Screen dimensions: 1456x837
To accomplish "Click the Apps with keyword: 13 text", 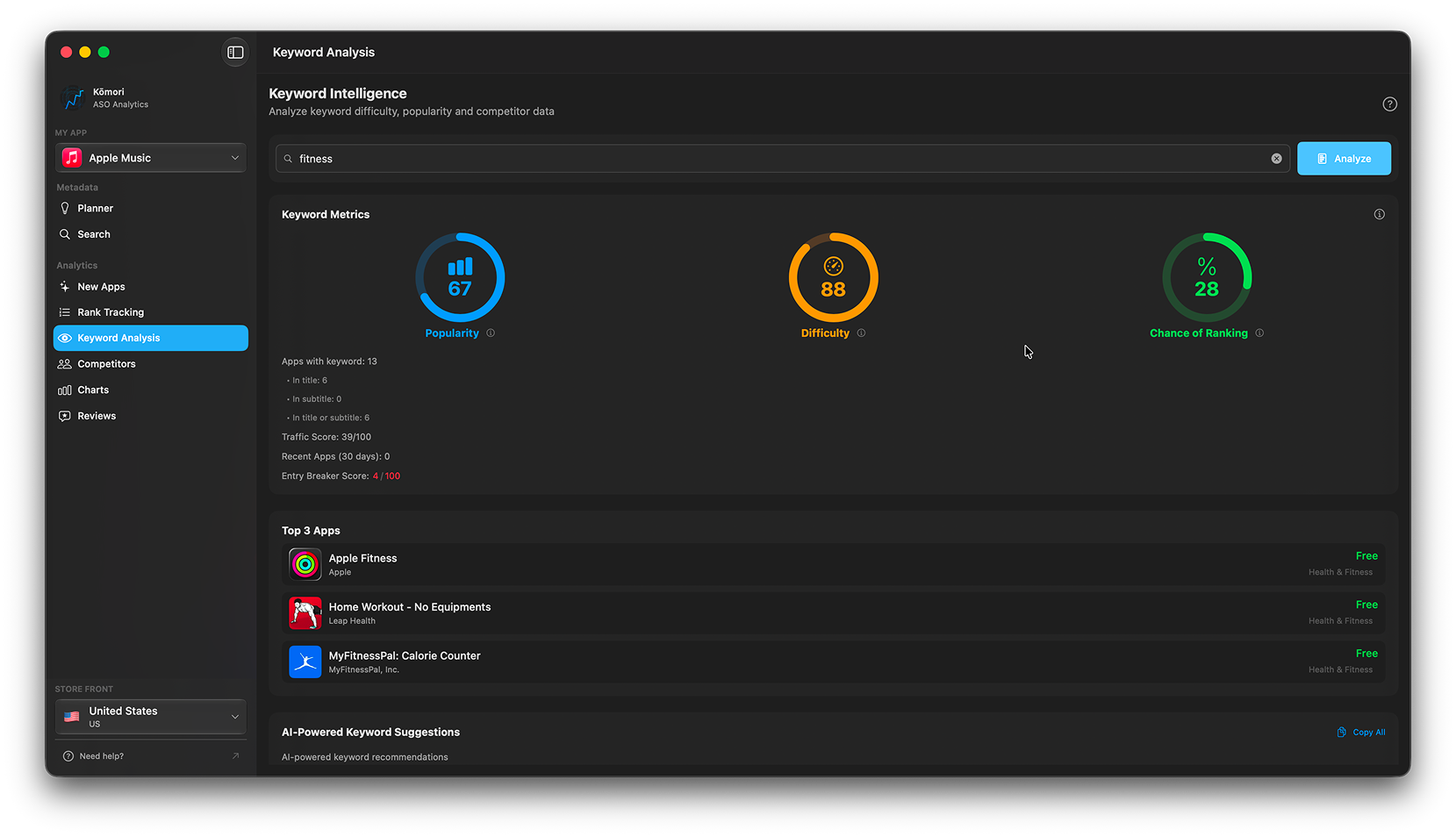I will click(x=329, y=361).
